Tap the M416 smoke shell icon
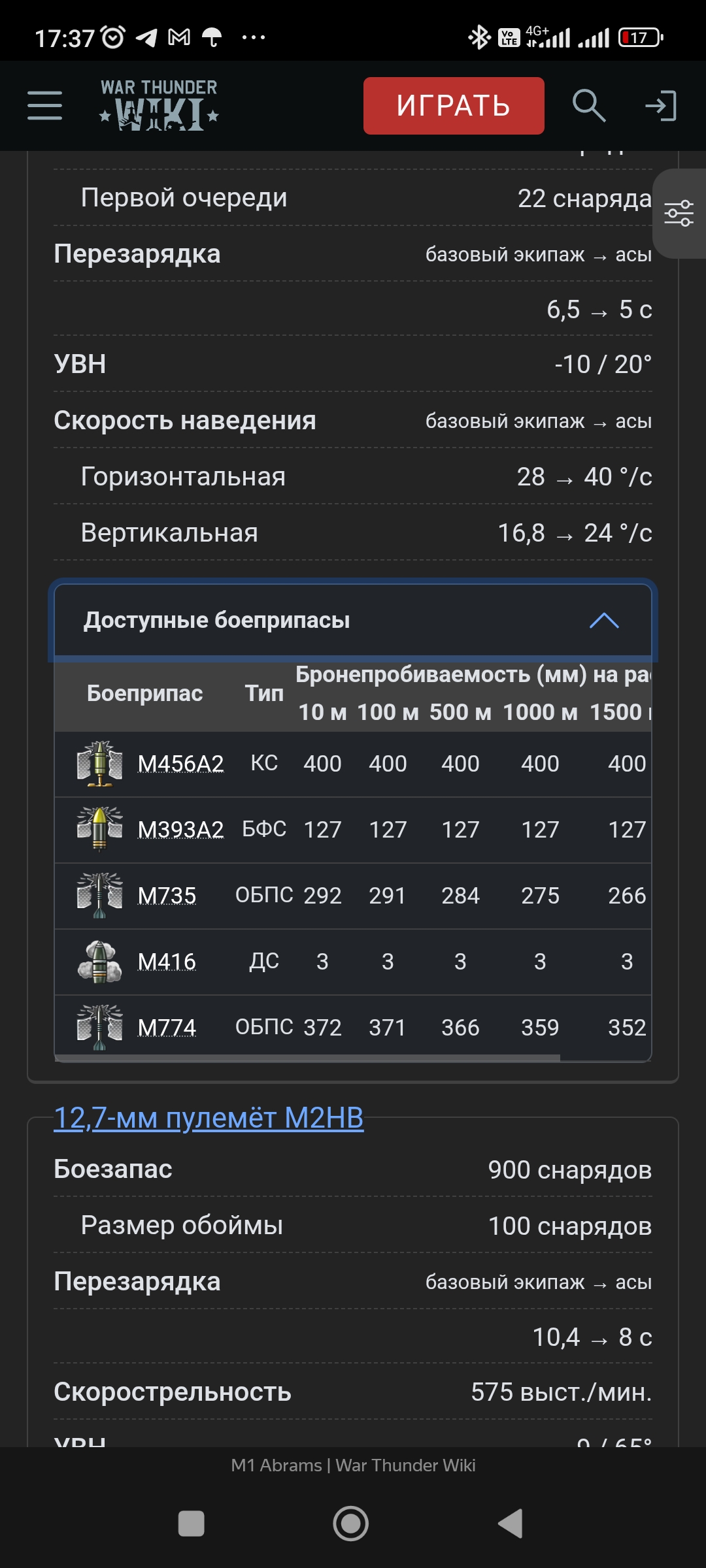 (99, 962)
